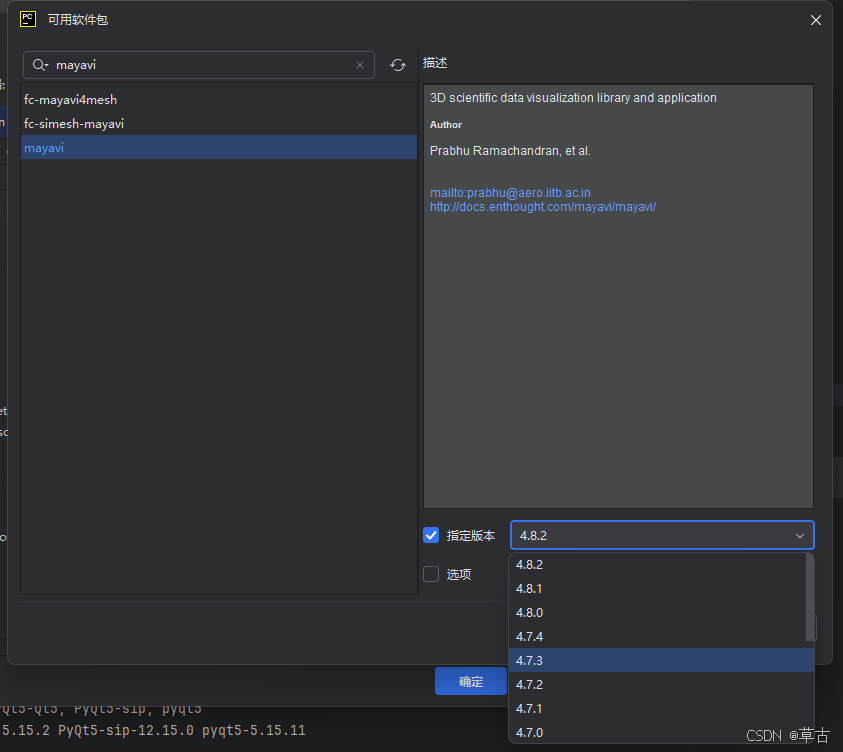The width and height of the screenshot is (843, 752).
Task: Click the PC dialog icon in title bar
Action: click(x=27, y=19)
